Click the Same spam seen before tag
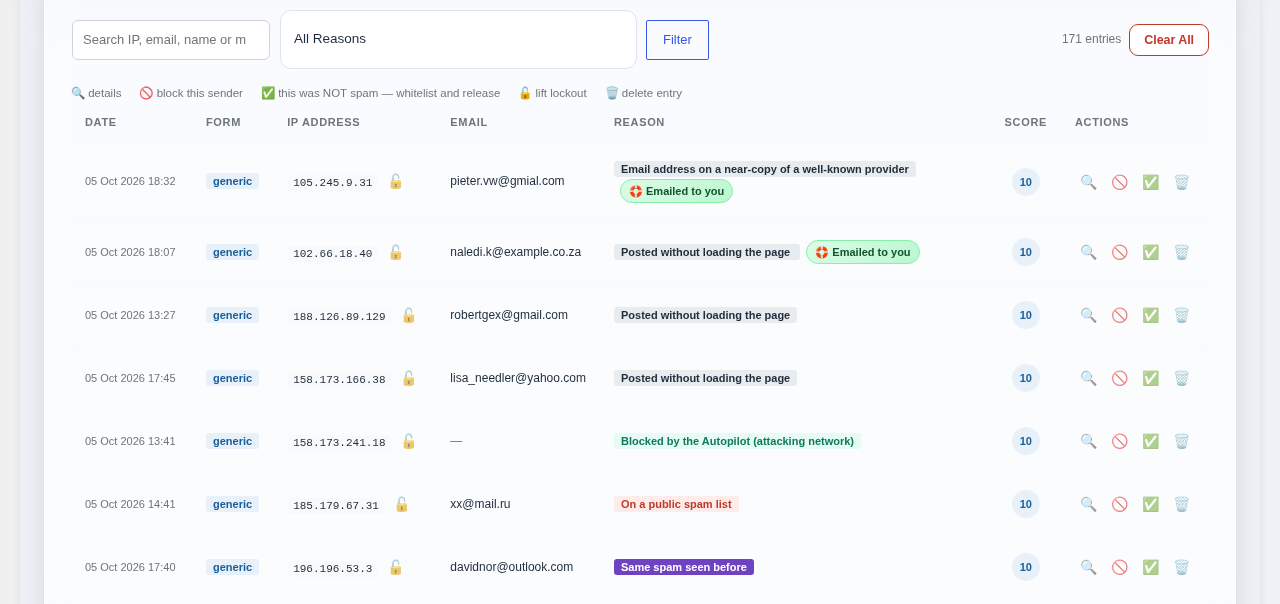 [684, 567]
